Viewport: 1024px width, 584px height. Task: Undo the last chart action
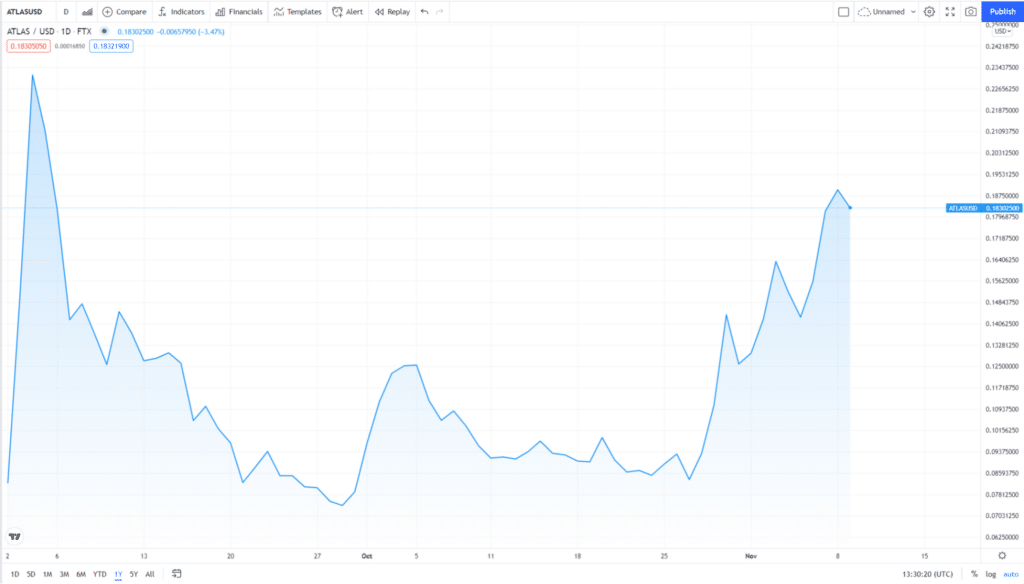424,12
